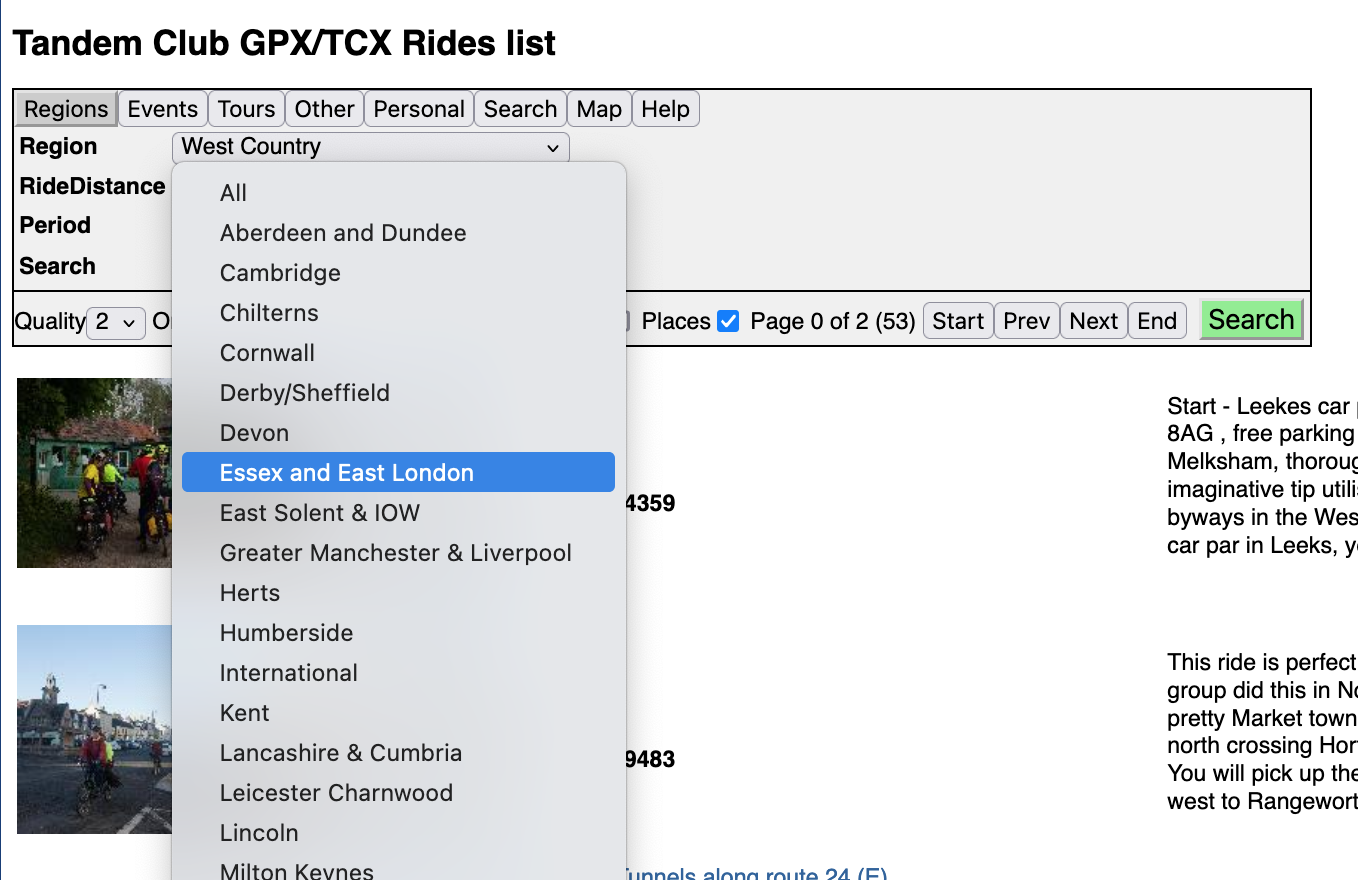Pick Greater Manchester & Liverpool region

[395, 553]
